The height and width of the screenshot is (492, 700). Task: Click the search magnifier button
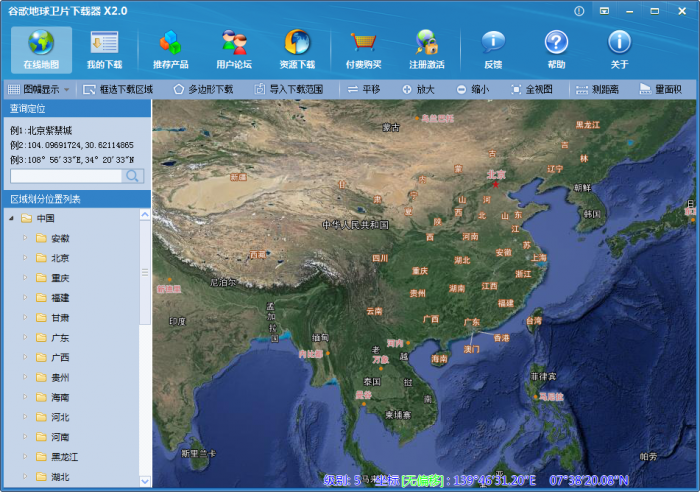click(x=133, y=176)
